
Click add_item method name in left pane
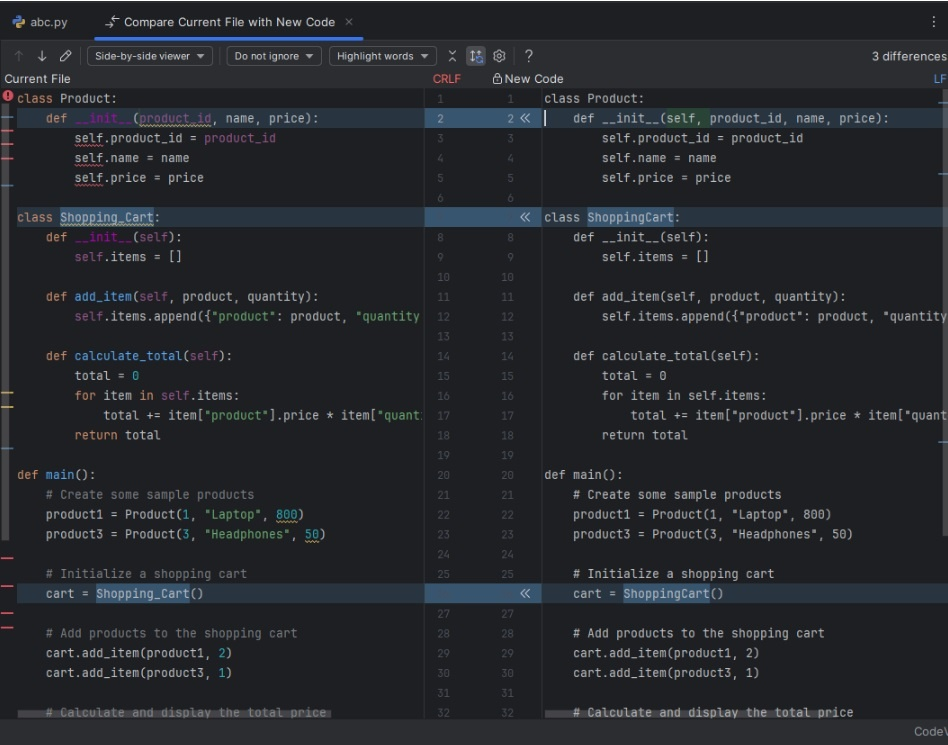click(x=103, y=296)
